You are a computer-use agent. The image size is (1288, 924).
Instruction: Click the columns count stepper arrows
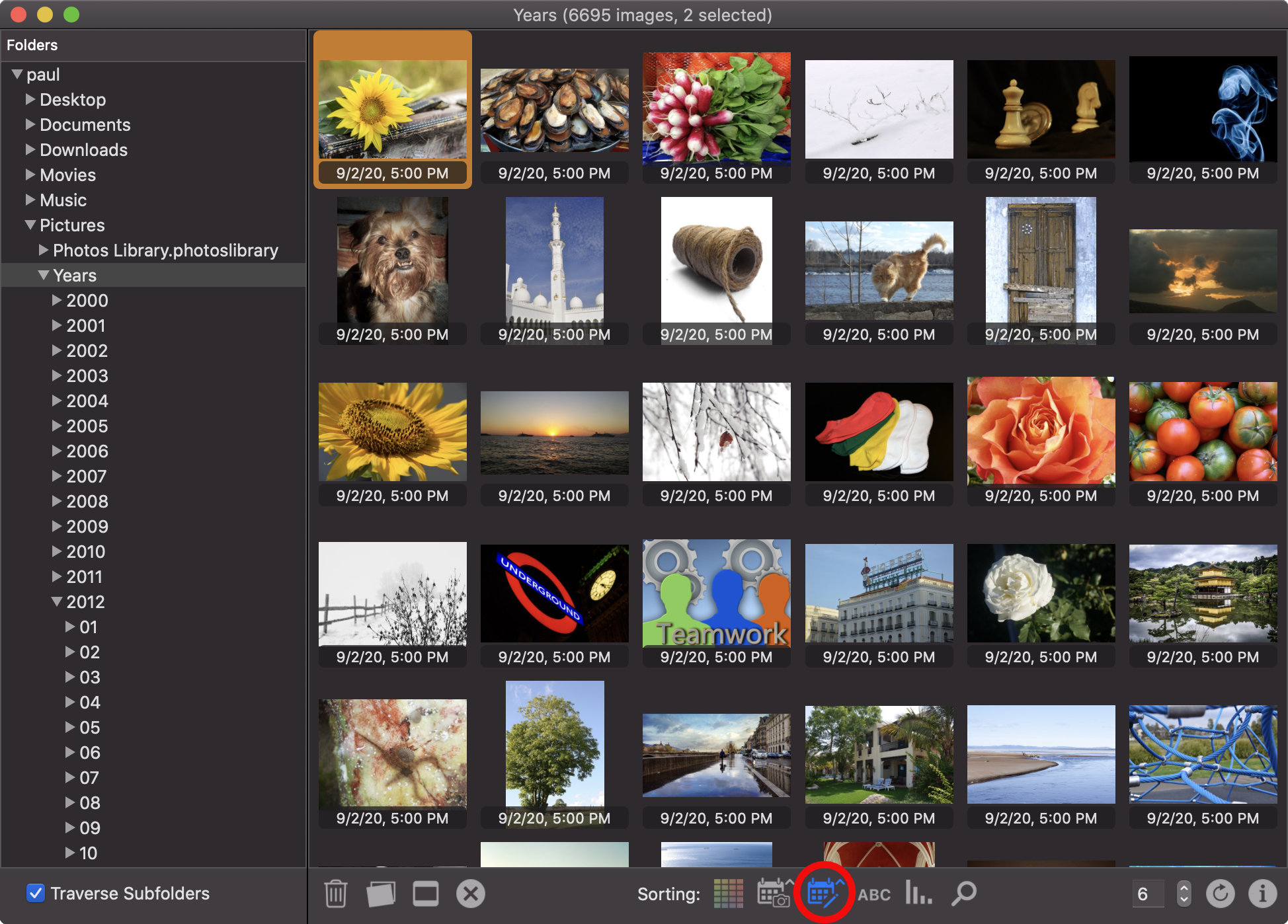point(1184,894)
